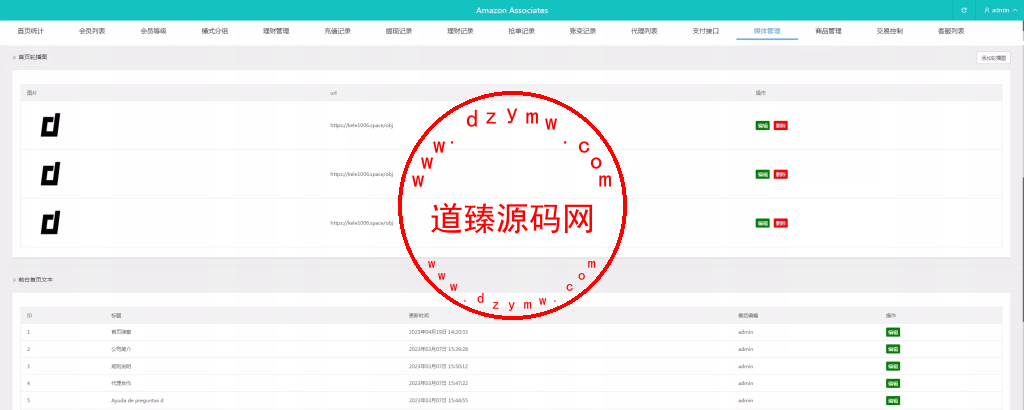Click red delete button in third carousel row
Image resolution: width=1024 pixels, height=410 pixels.
click(780, 223)
